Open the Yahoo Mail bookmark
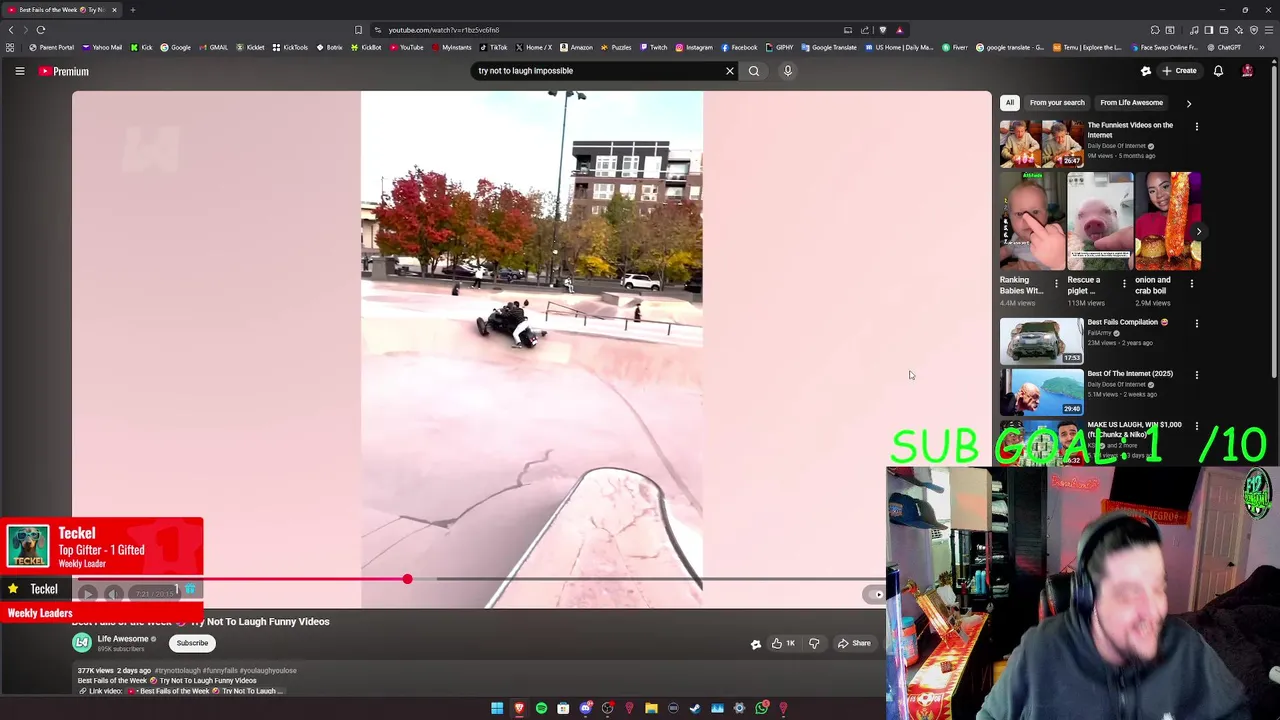This screenshot has height=720, width=1280. tap(102, 47)
